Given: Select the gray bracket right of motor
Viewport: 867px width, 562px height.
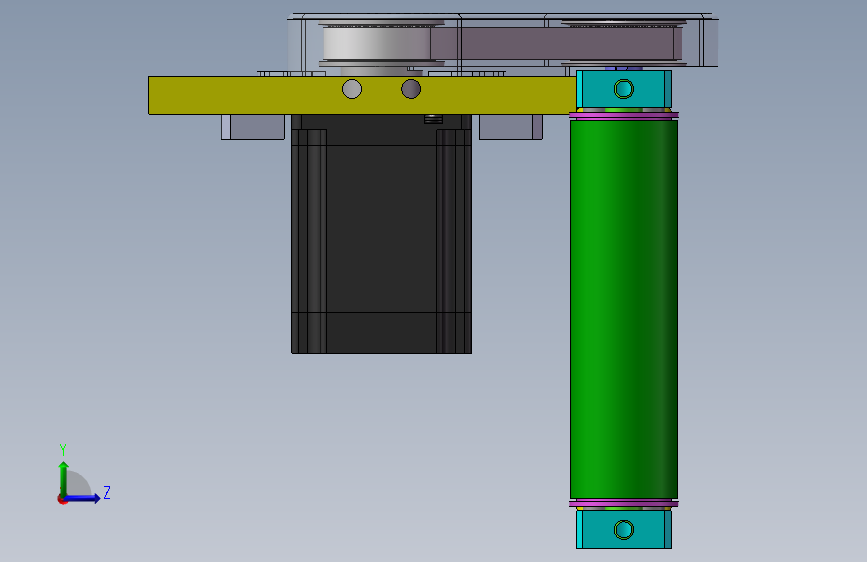Looking at the screenshot, I should pos(510,127).
